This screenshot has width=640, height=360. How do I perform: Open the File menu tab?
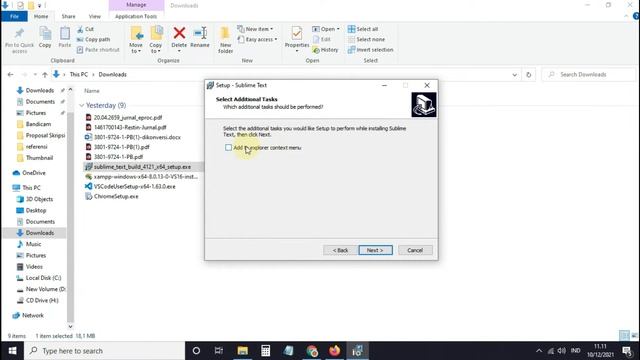[x=14, y=16]
